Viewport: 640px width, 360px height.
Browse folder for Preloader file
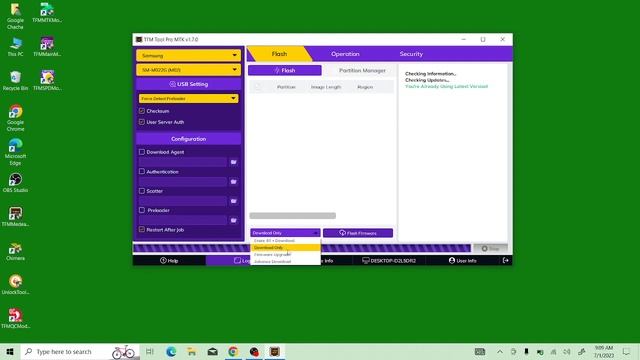pyautogui.click(x=233, y=220)
